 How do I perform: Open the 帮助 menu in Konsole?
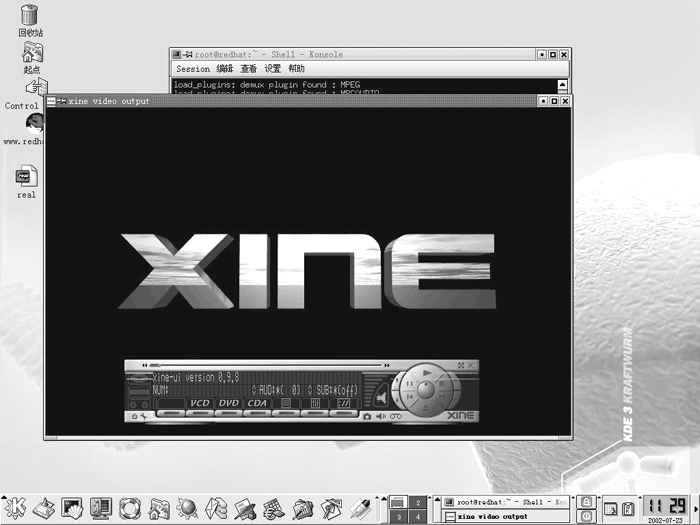[296, 69]
